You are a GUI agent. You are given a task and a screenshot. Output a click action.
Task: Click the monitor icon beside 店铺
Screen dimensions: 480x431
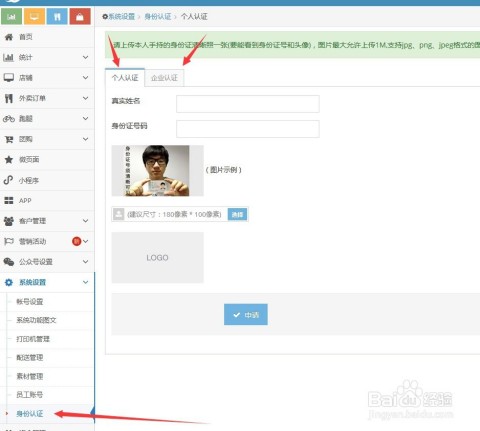[9, 78]
